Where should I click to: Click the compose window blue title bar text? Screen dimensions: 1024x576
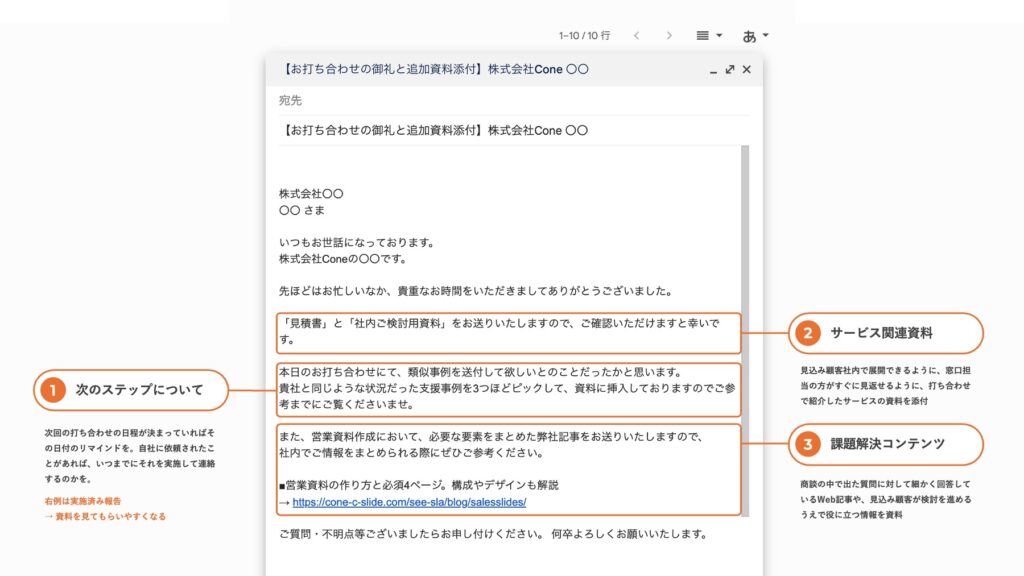pyautogui.click(x=435, y=70)
